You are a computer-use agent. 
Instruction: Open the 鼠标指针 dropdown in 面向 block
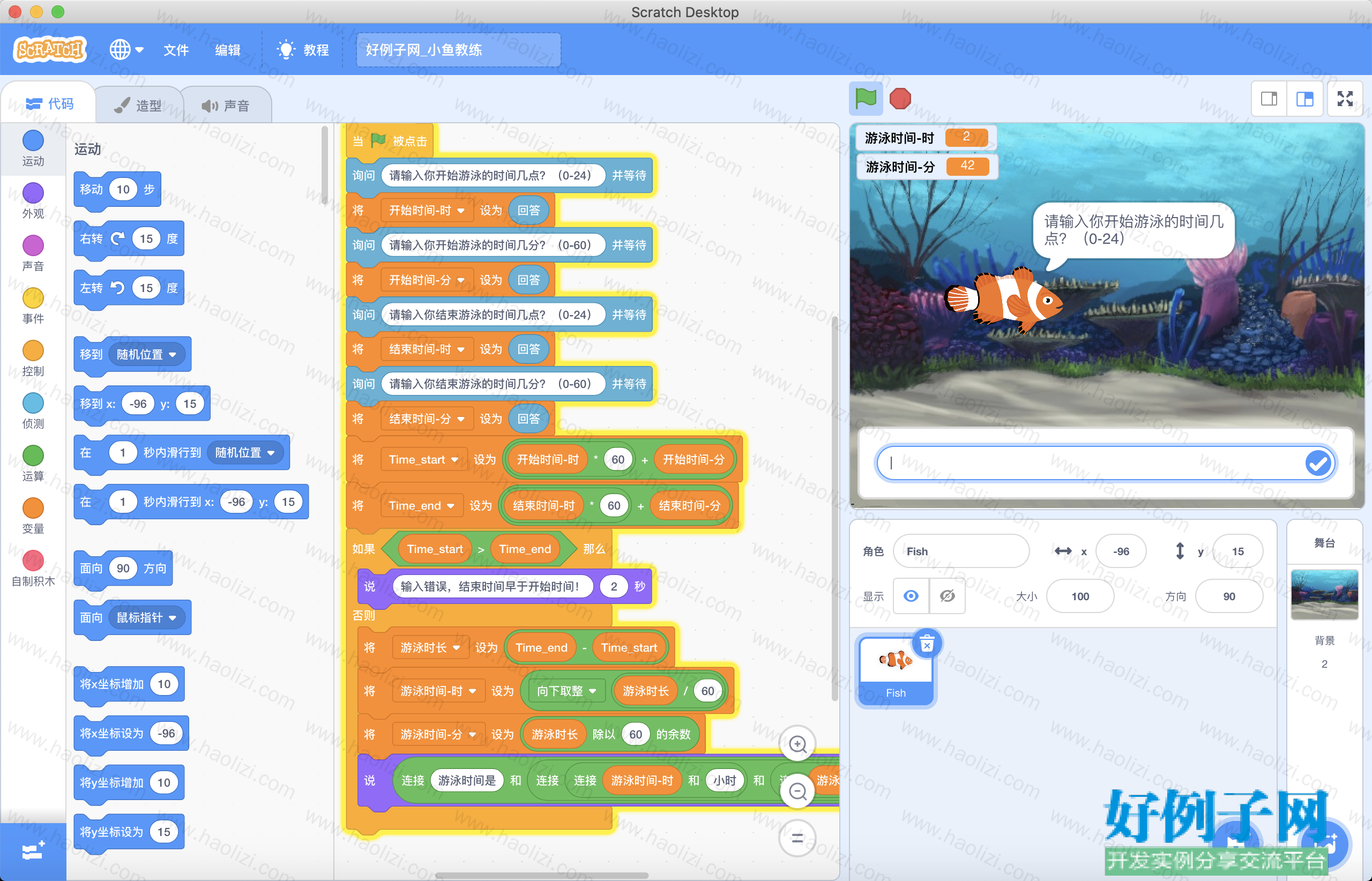[146, 618]
